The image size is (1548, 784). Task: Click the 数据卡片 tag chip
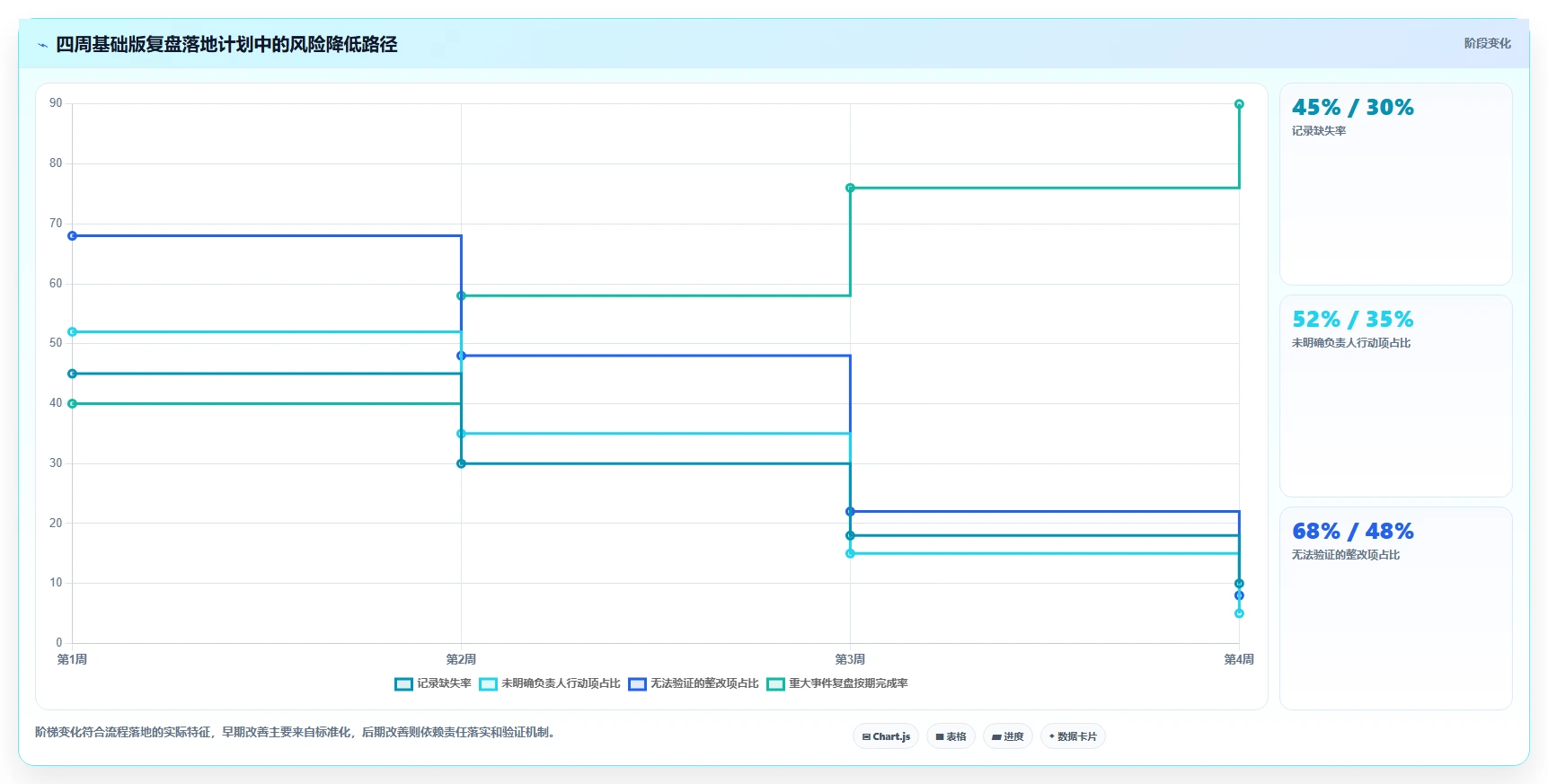tap(1073, 736)
